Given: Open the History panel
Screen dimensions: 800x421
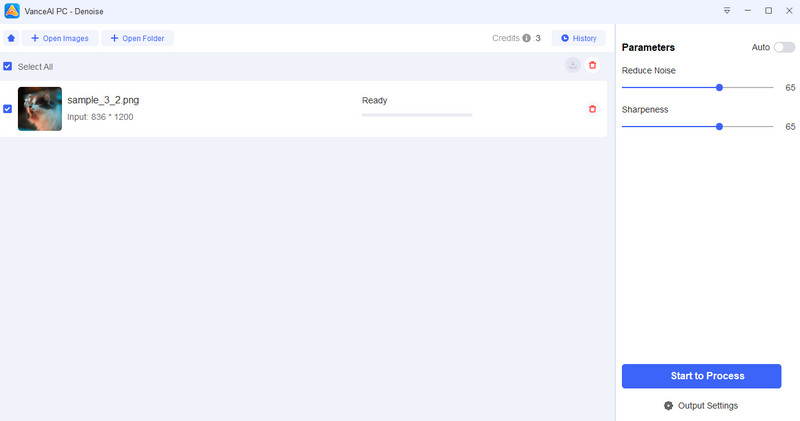Looking at the screenshot, I should [579, 39].
